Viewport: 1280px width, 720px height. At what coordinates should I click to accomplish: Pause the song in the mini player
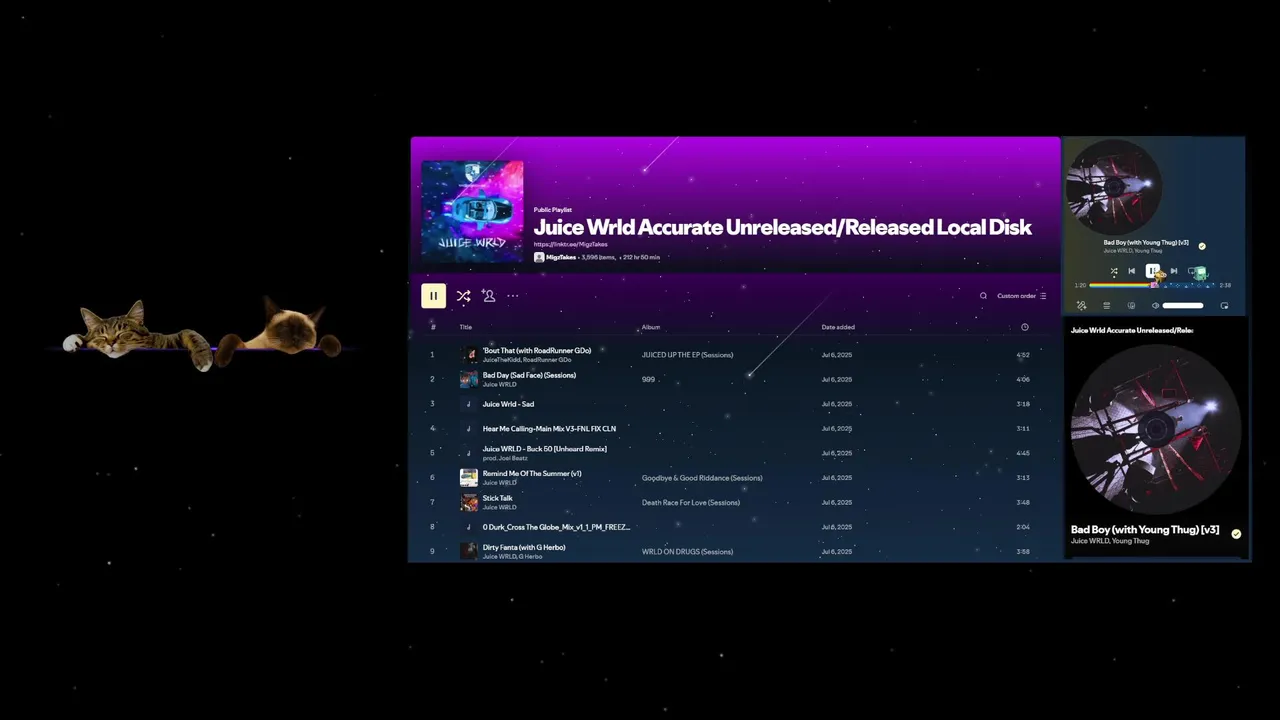(x=1153, y=271)
